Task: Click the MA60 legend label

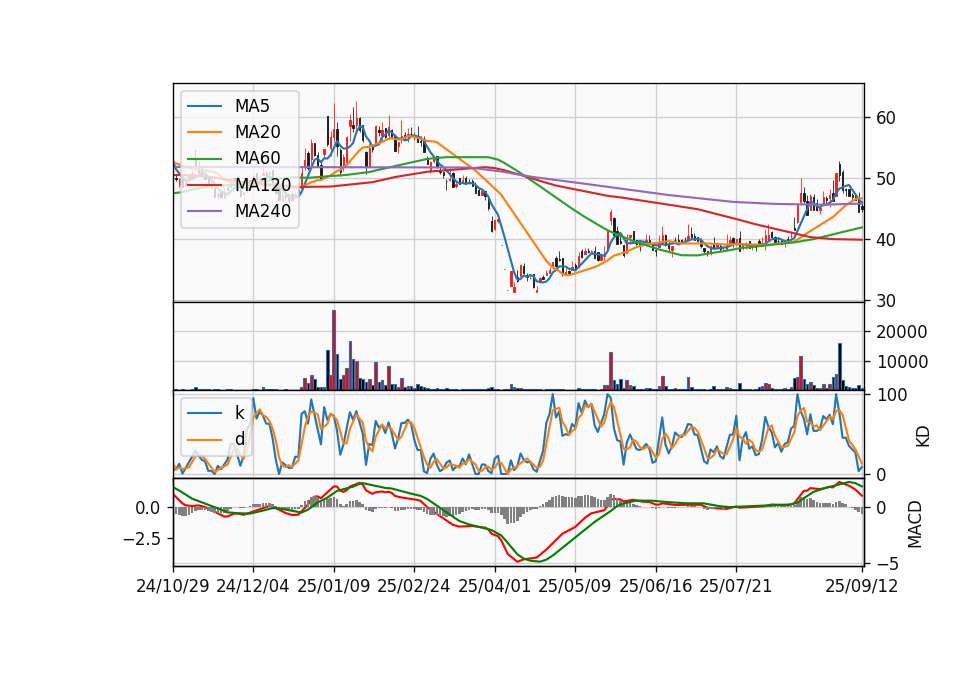Action: point(258,158)
